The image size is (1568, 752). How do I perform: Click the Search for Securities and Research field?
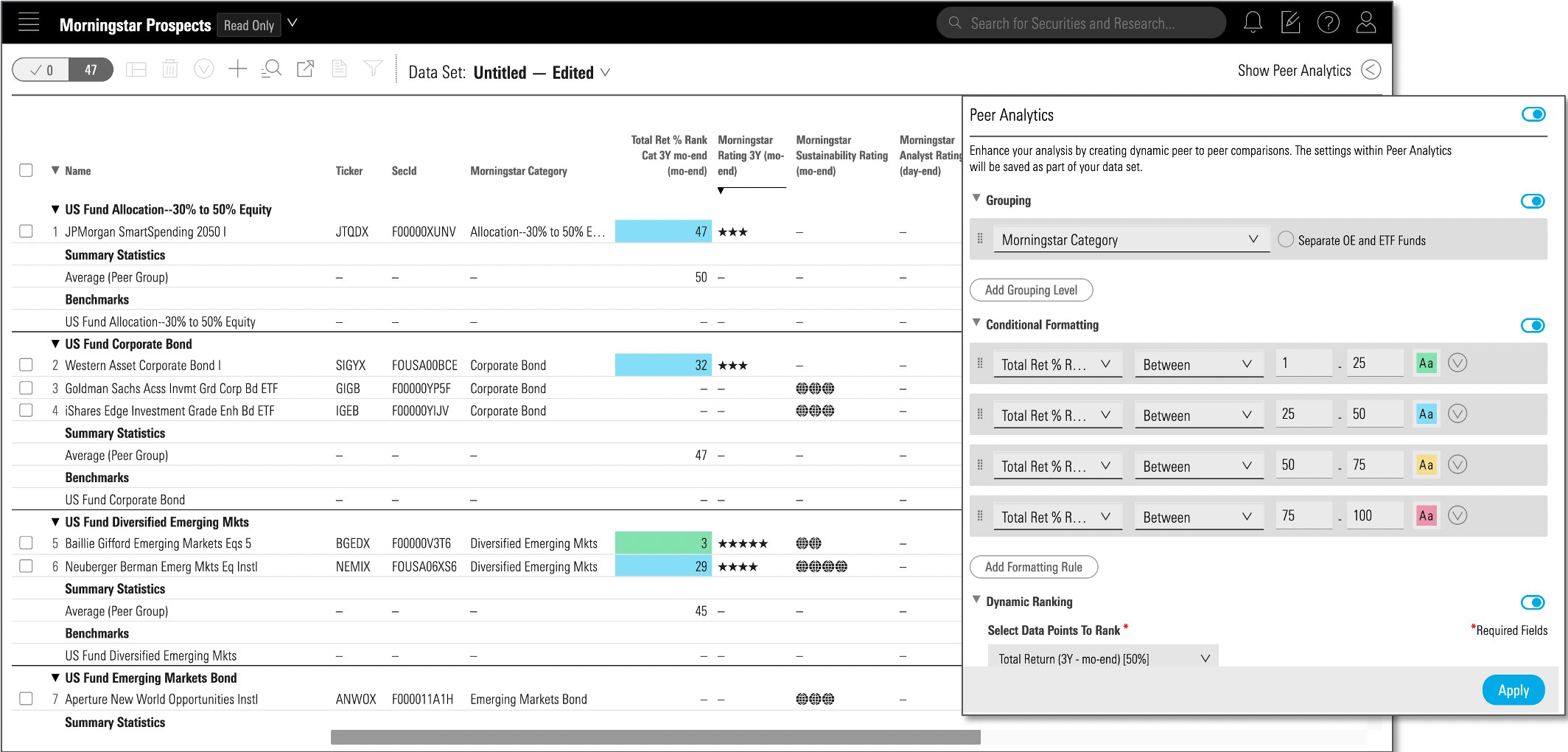tap(1081, 23)
